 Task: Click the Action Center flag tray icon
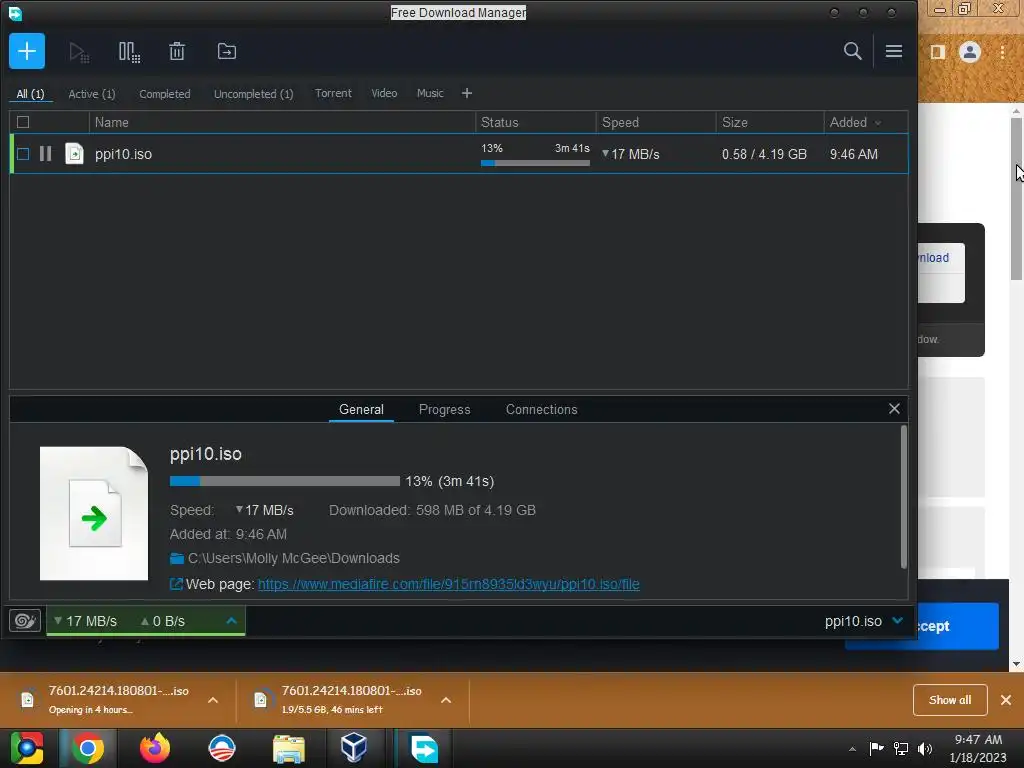click(x=876, y=748)
